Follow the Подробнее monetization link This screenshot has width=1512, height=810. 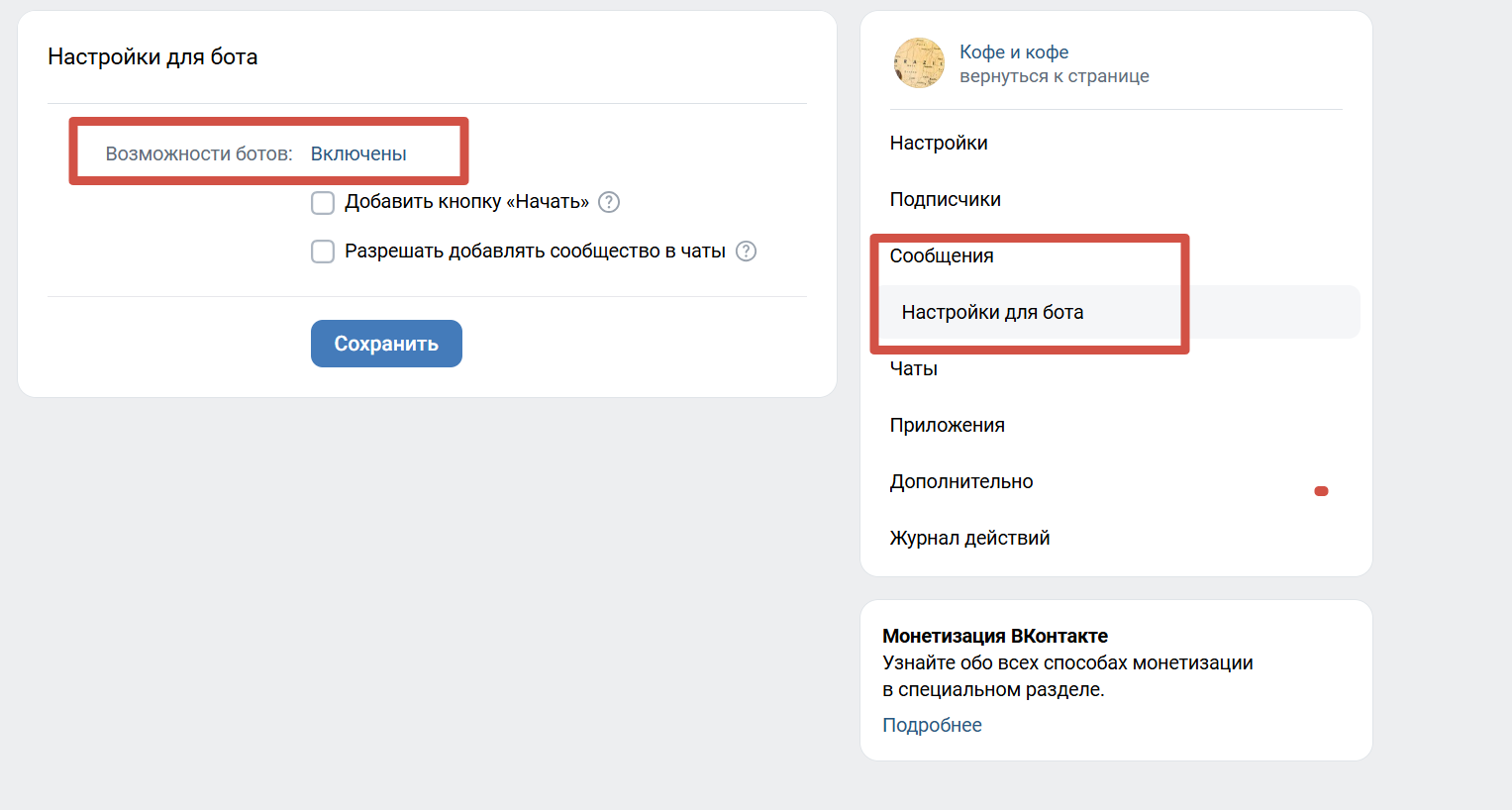(932, 726)
